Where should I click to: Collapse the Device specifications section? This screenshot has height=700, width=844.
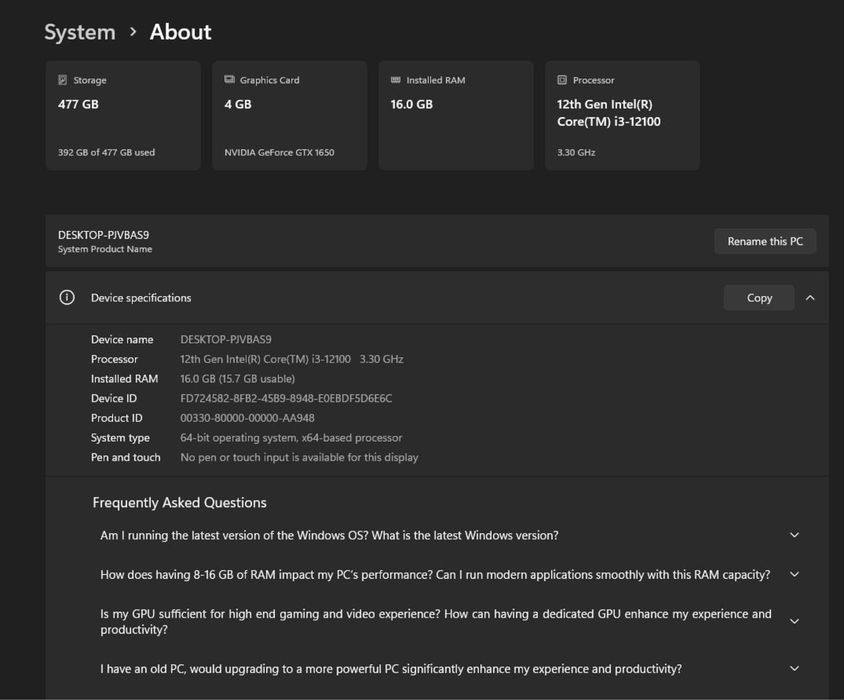pos(810,297)
